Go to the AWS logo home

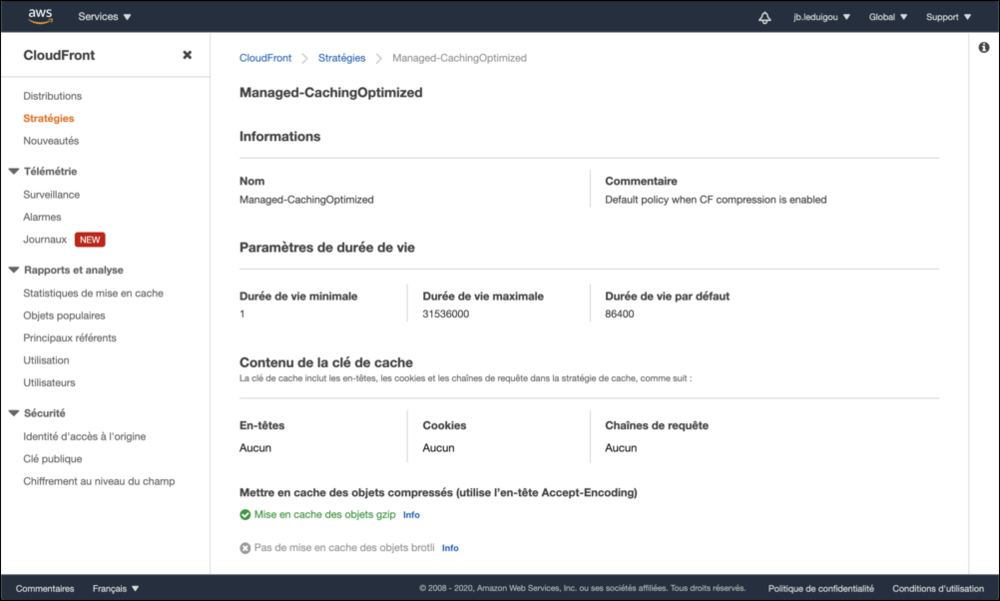pos(40,17)
